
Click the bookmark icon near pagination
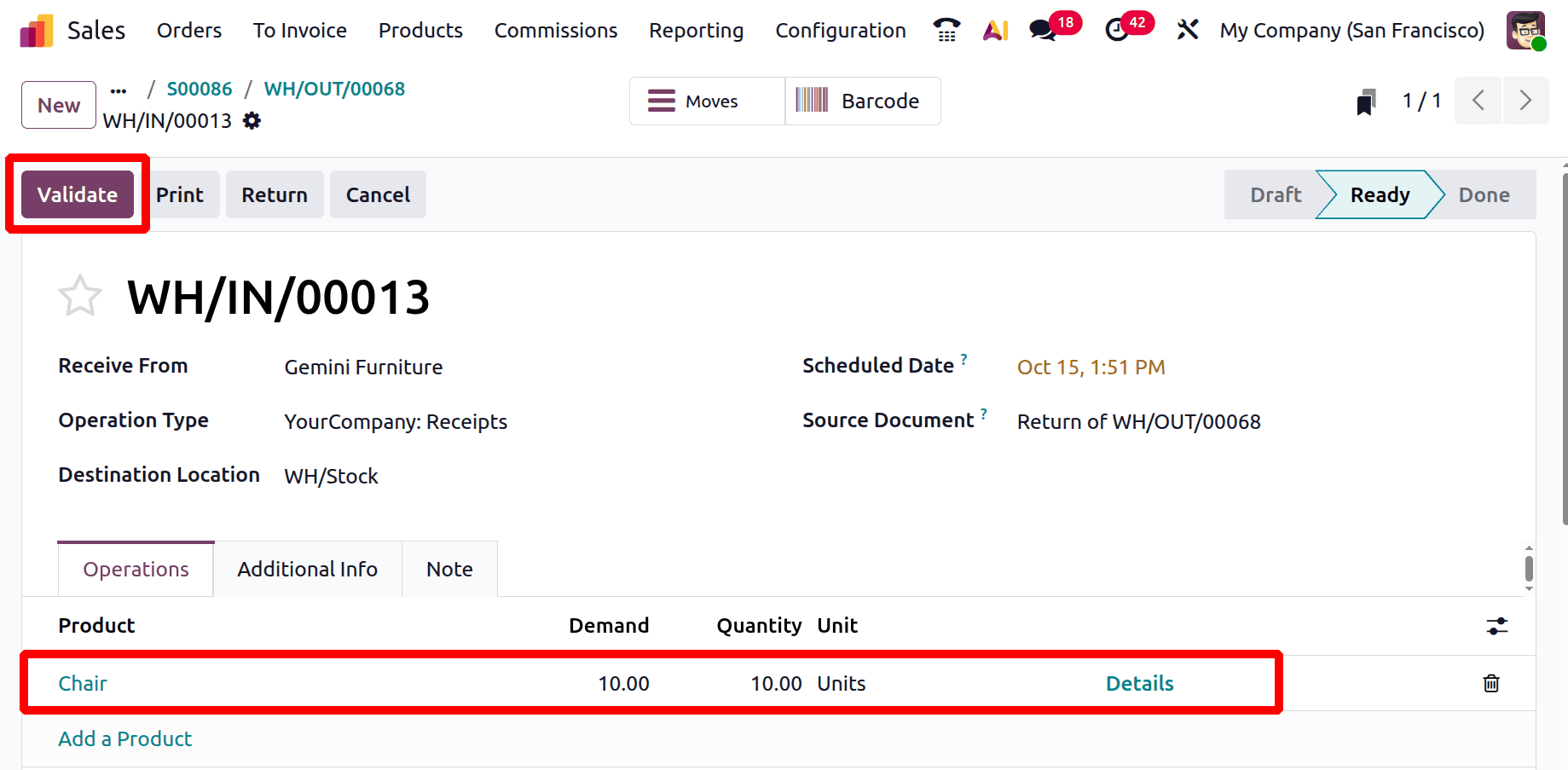[x=1366, y=101]
